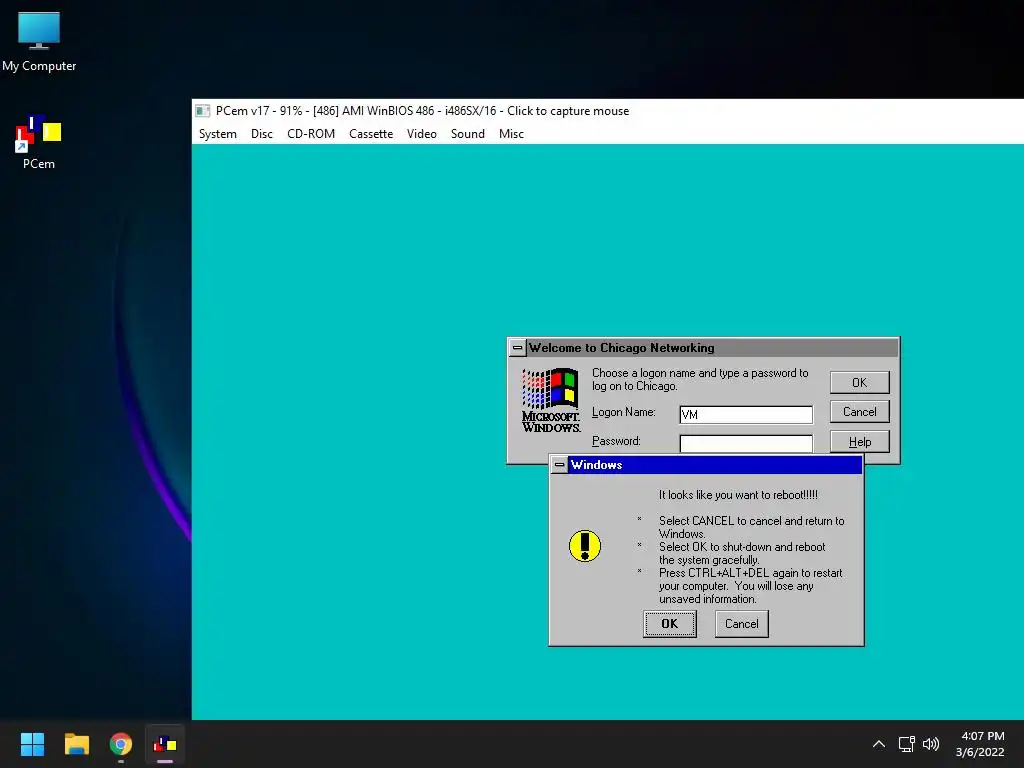Open the CD-ROM menu in PCem

coord(311,134)
